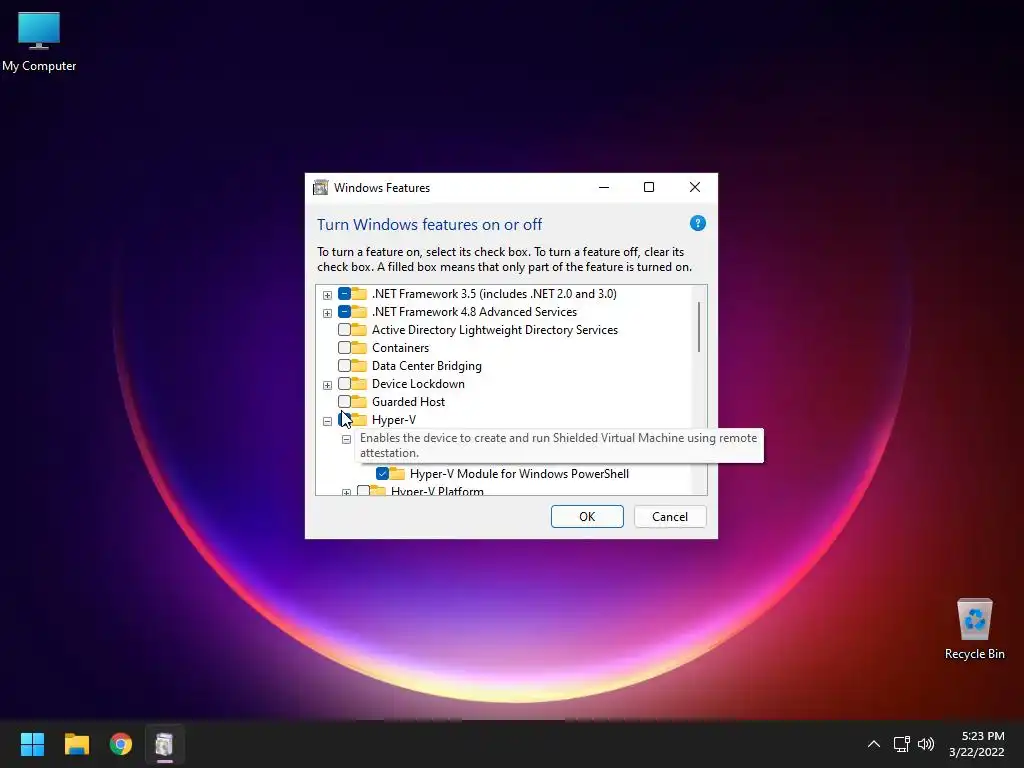Toggle the .NET Framework 3.5 checkbox

tap(344, 294)
